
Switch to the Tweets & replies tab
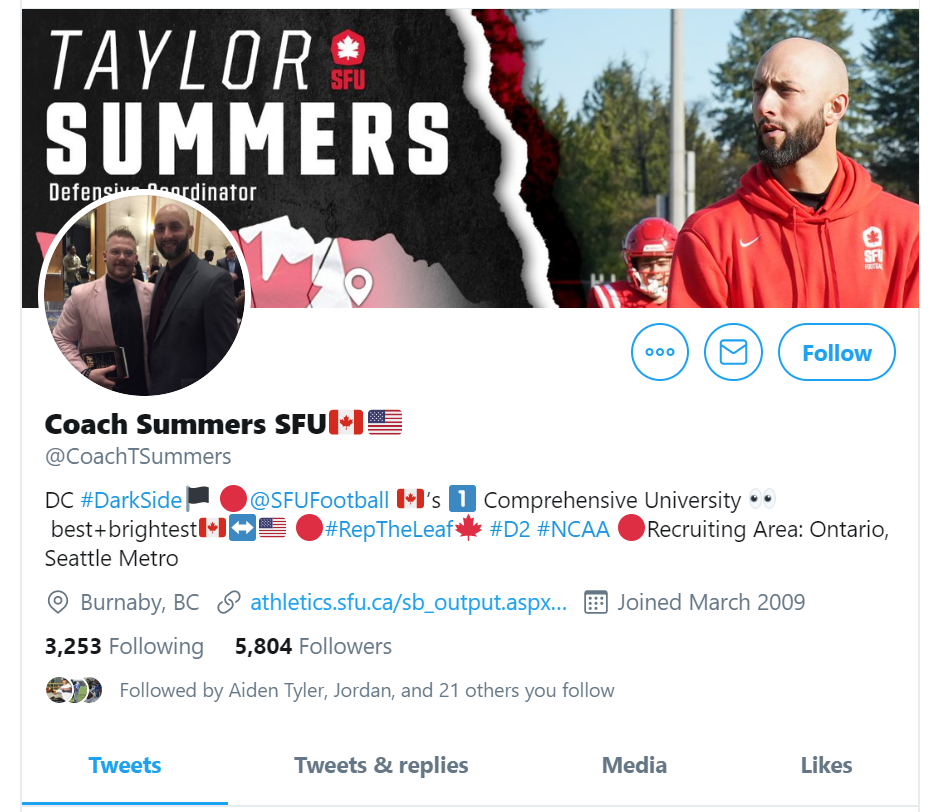pos(381,765)
